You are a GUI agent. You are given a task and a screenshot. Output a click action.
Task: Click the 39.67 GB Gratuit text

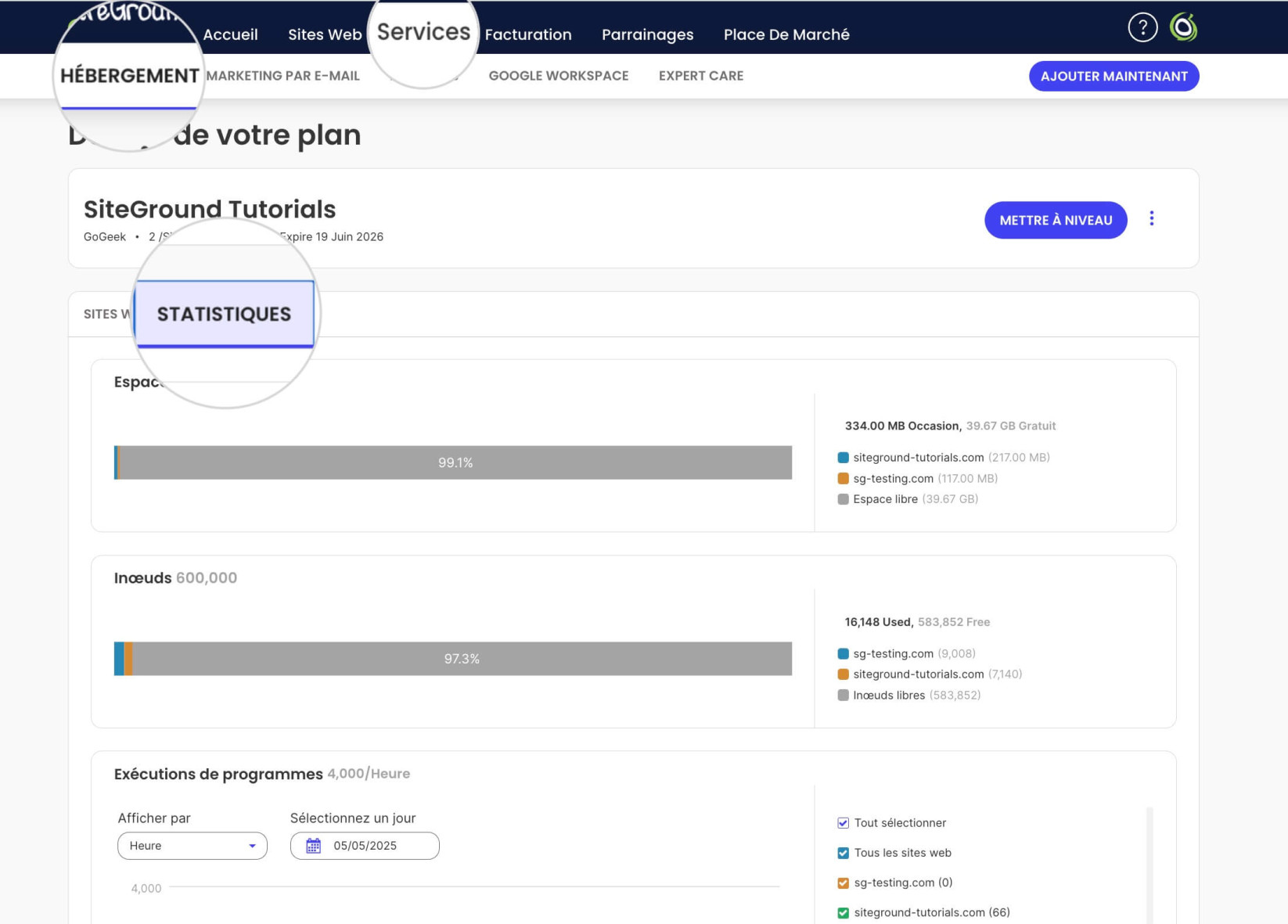click(x=1011, y=426)
